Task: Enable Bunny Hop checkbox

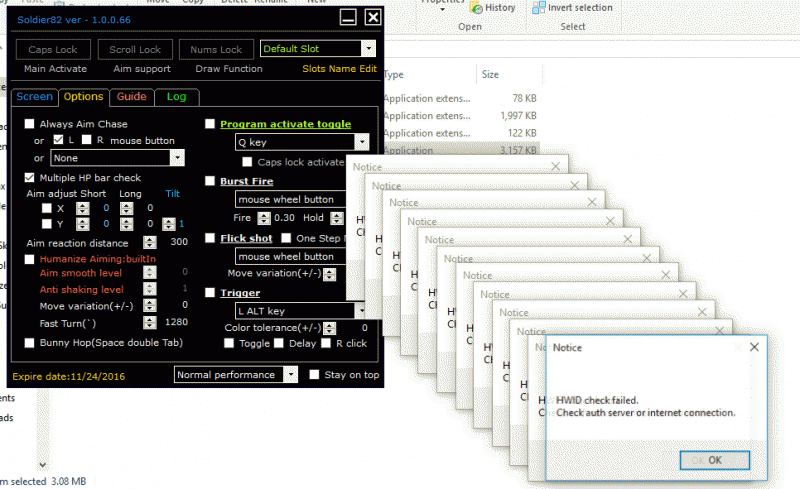Action: tap(30, 343)
